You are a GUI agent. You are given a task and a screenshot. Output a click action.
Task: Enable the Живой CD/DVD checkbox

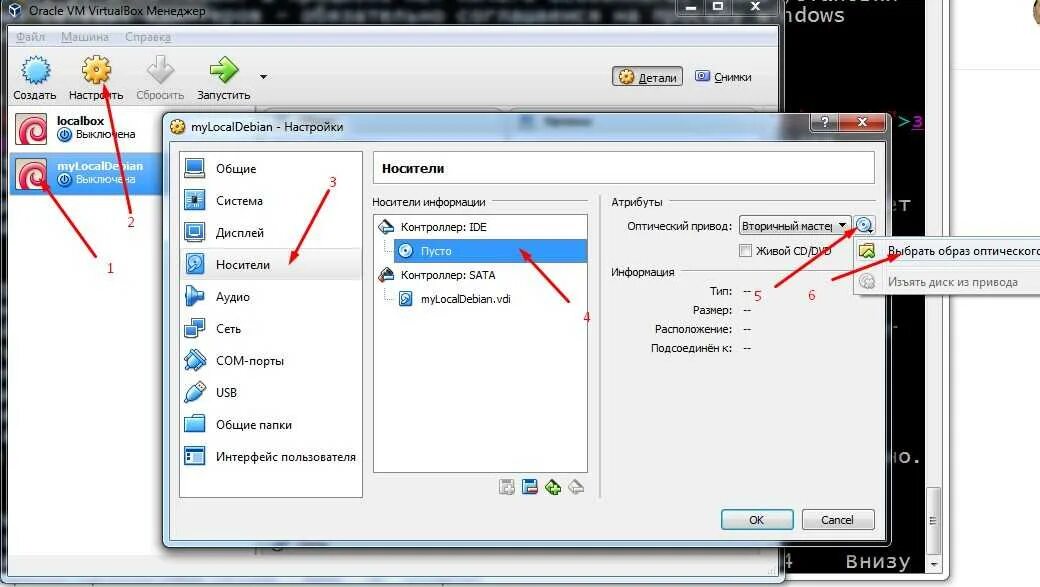tap(746, 251)
